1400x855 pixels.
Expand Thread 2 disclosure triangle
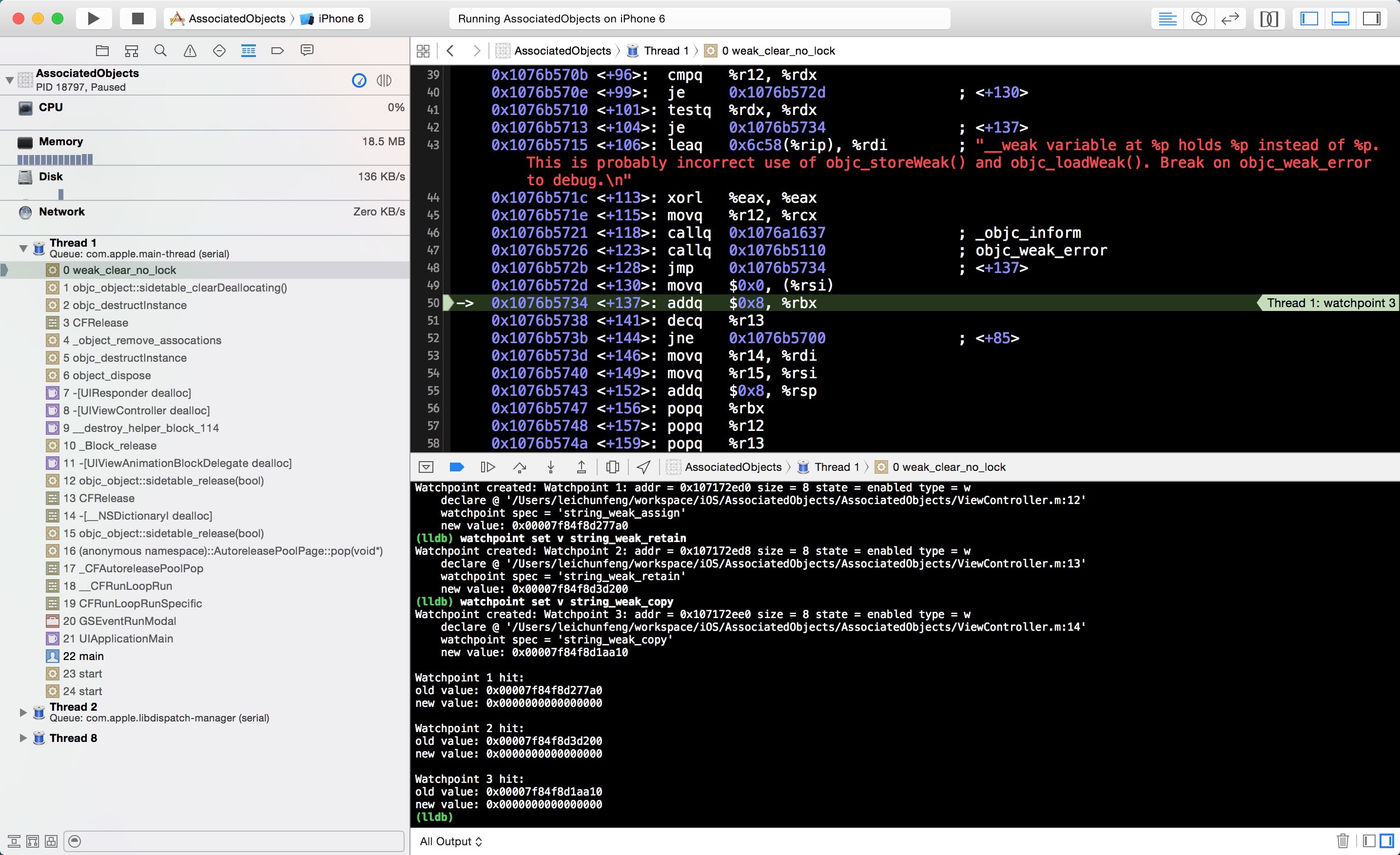point(23,712)
